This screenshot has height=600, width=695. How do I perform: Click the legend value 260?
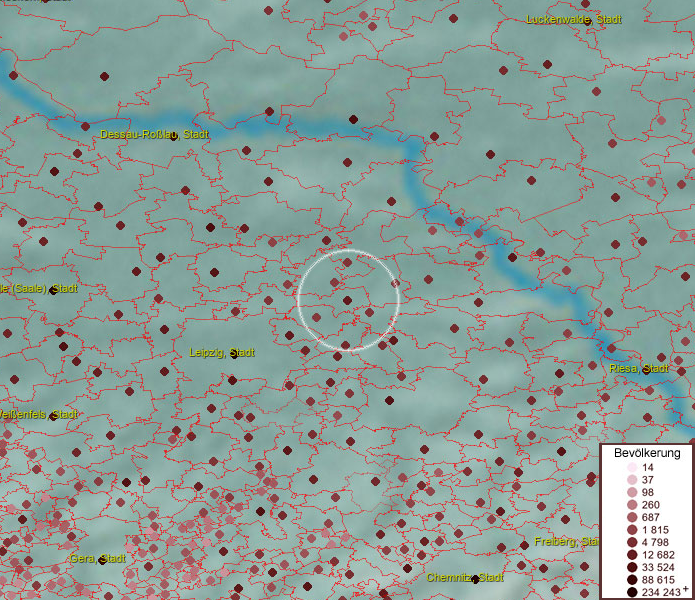point(651,505)
